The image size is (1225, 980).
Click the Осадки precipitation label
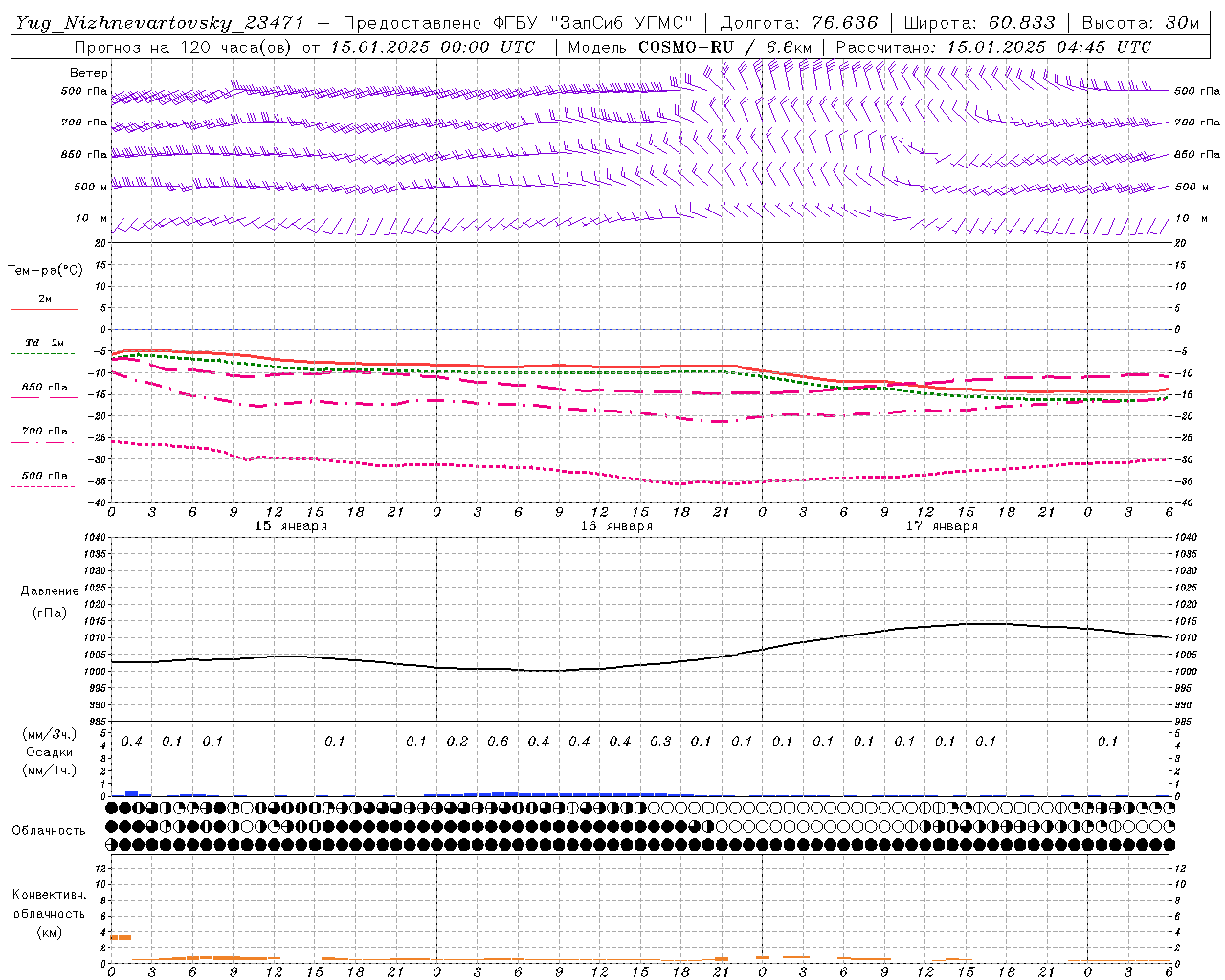click(50, 752)
